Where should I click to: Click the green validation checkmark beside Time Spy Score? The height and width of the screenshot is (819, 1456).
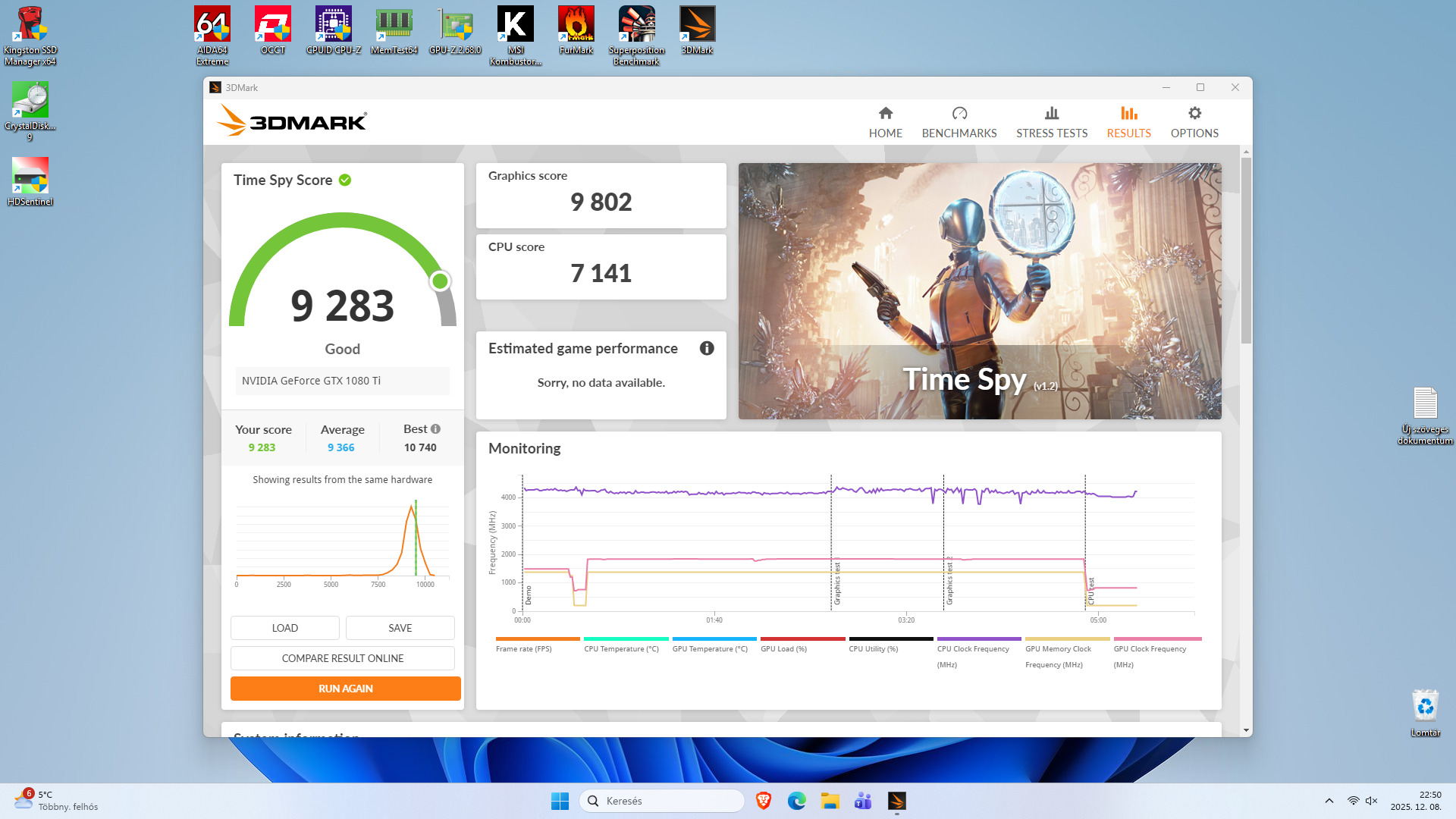[x=345, y=180]
